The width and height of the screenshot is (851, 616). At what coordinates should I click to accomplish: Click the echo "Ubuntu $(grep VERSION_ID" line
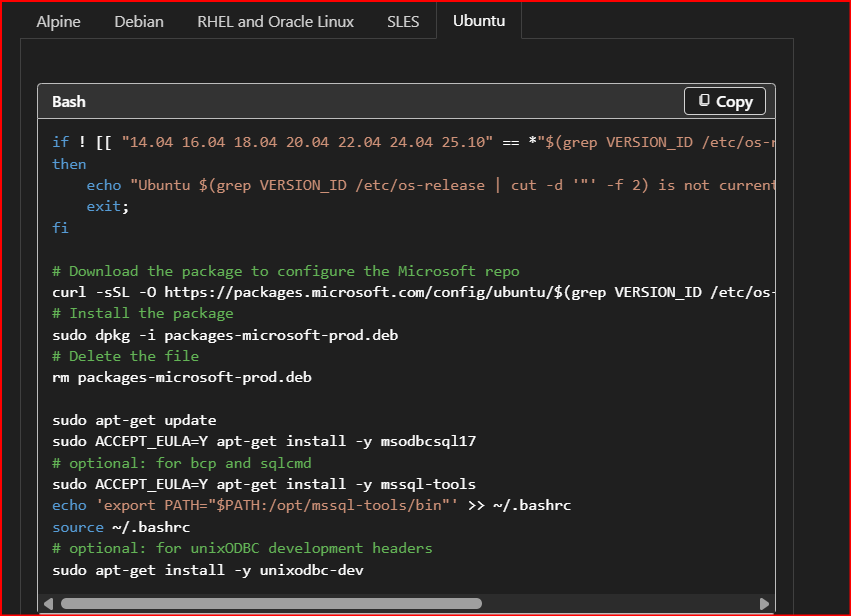point(431,186)
